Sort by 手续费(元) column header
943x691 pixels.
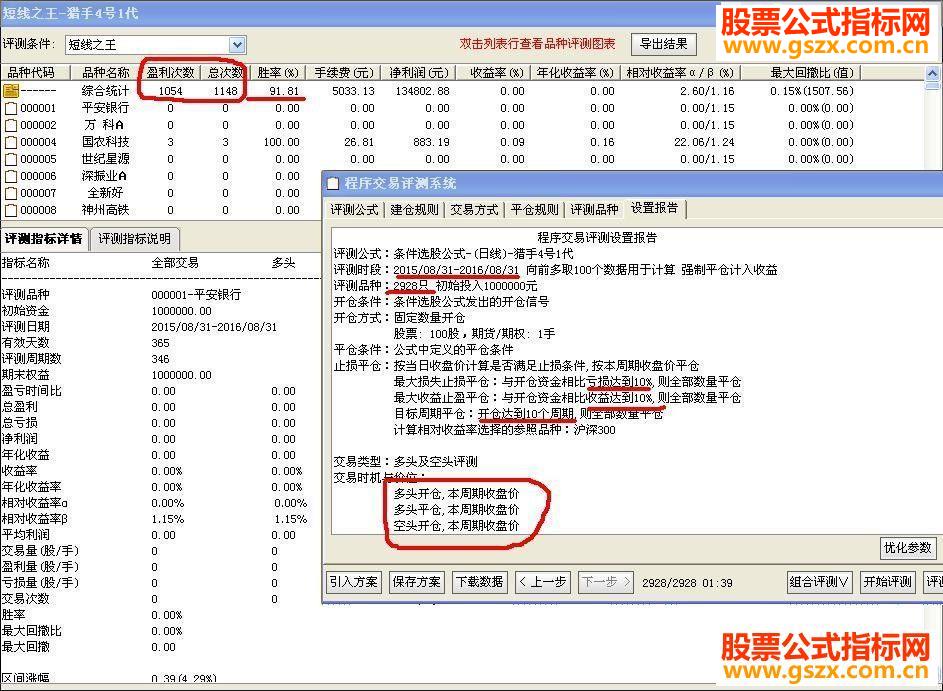(343, 73)
